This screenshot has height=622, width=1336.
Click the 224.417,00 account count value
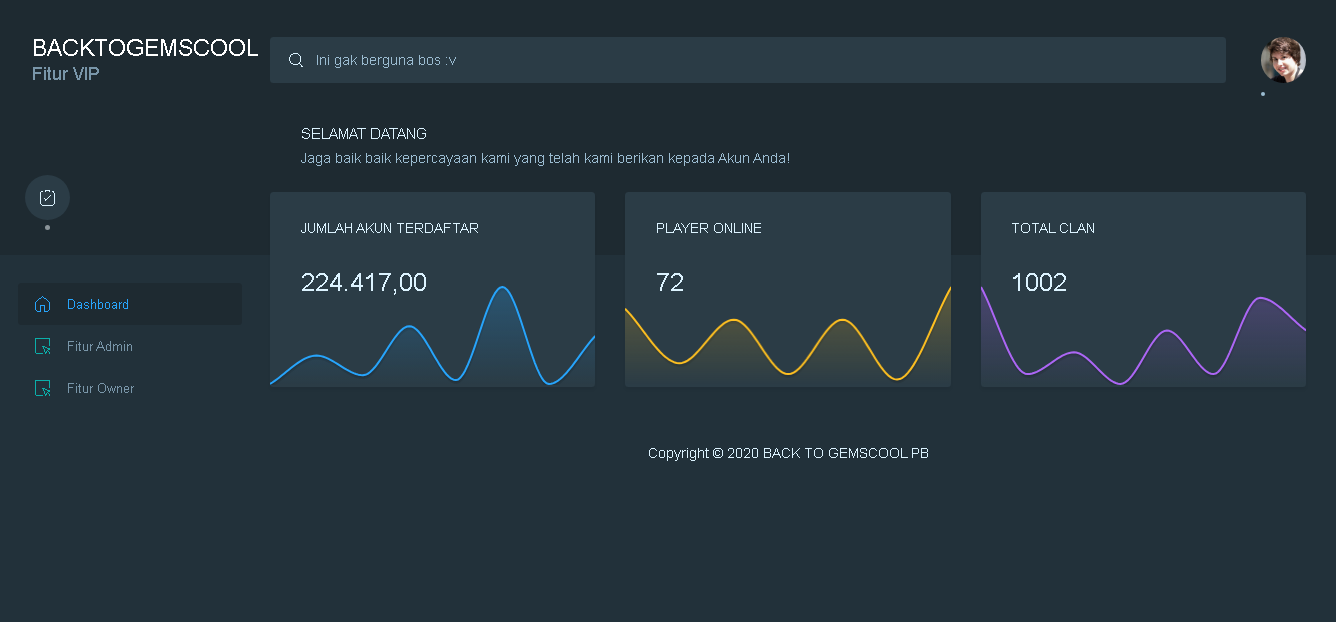363,283
